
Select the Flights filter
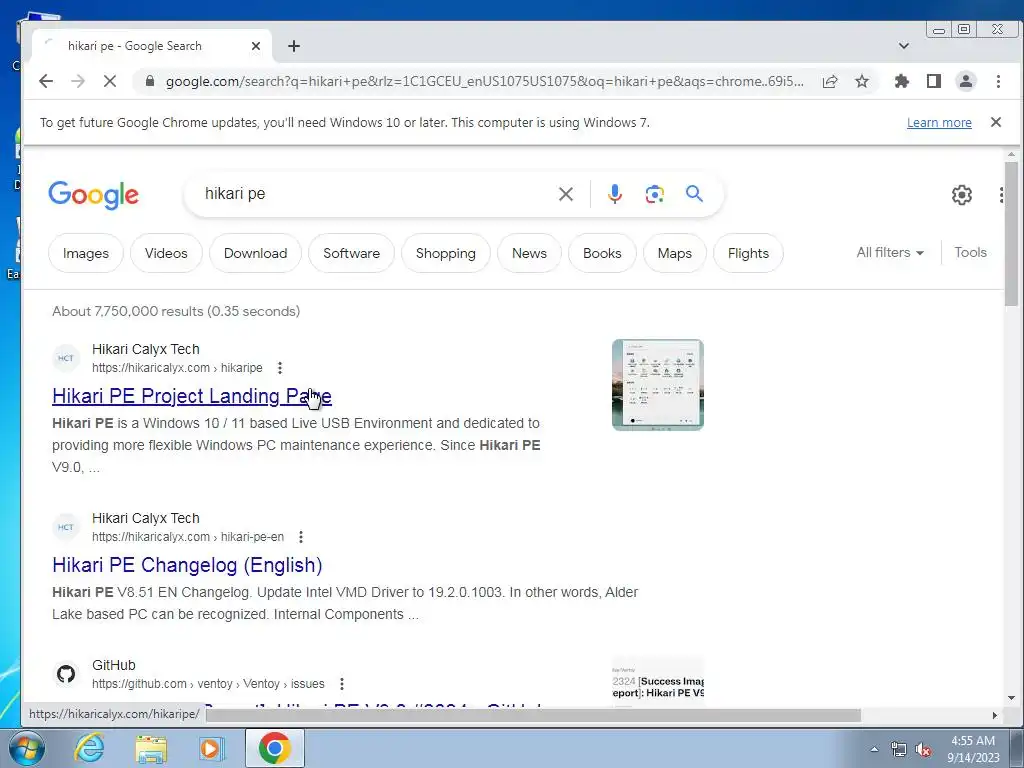click(748, 253)
